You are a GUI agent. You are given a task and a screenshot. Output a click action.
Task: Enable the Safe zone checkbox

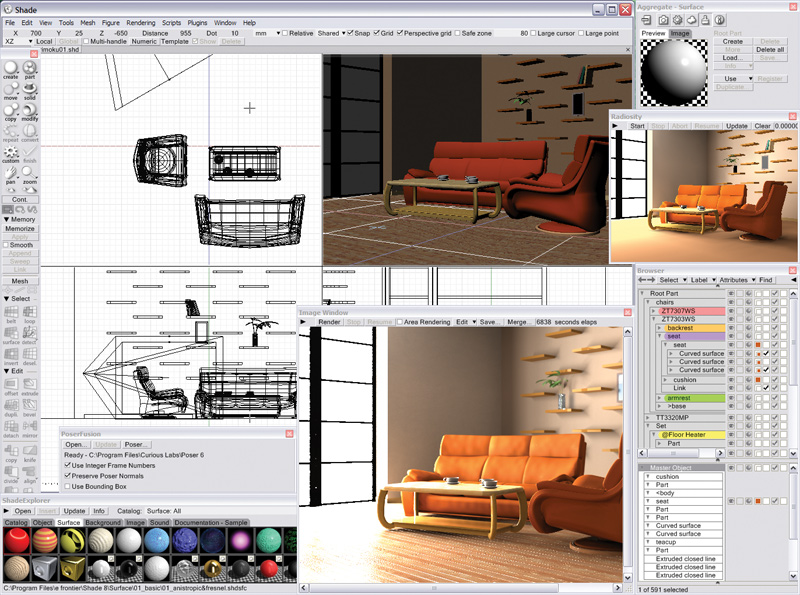tap(458, 33)
